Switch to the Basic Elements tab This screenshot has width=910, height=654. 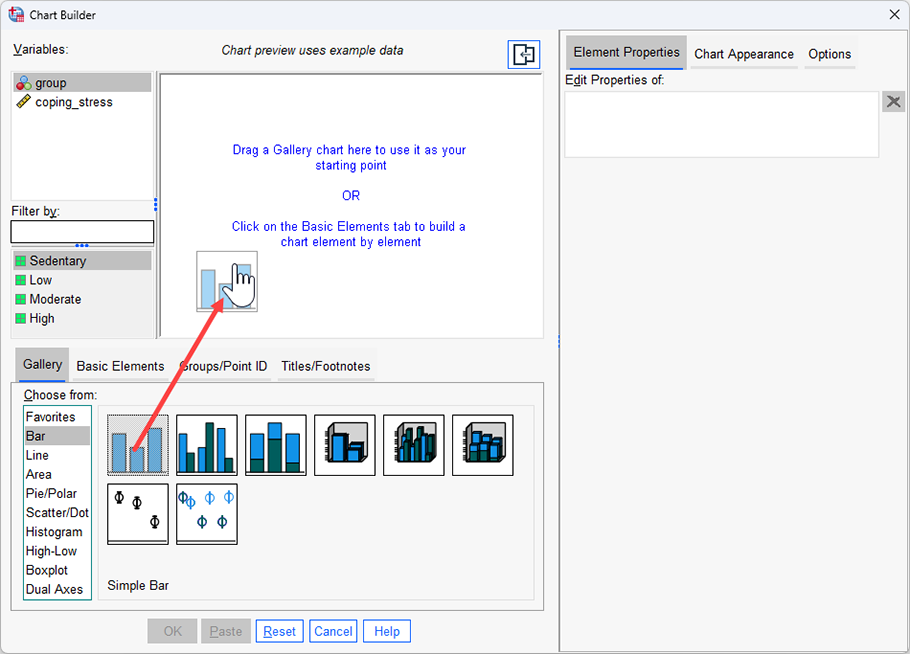click(119, 366)
